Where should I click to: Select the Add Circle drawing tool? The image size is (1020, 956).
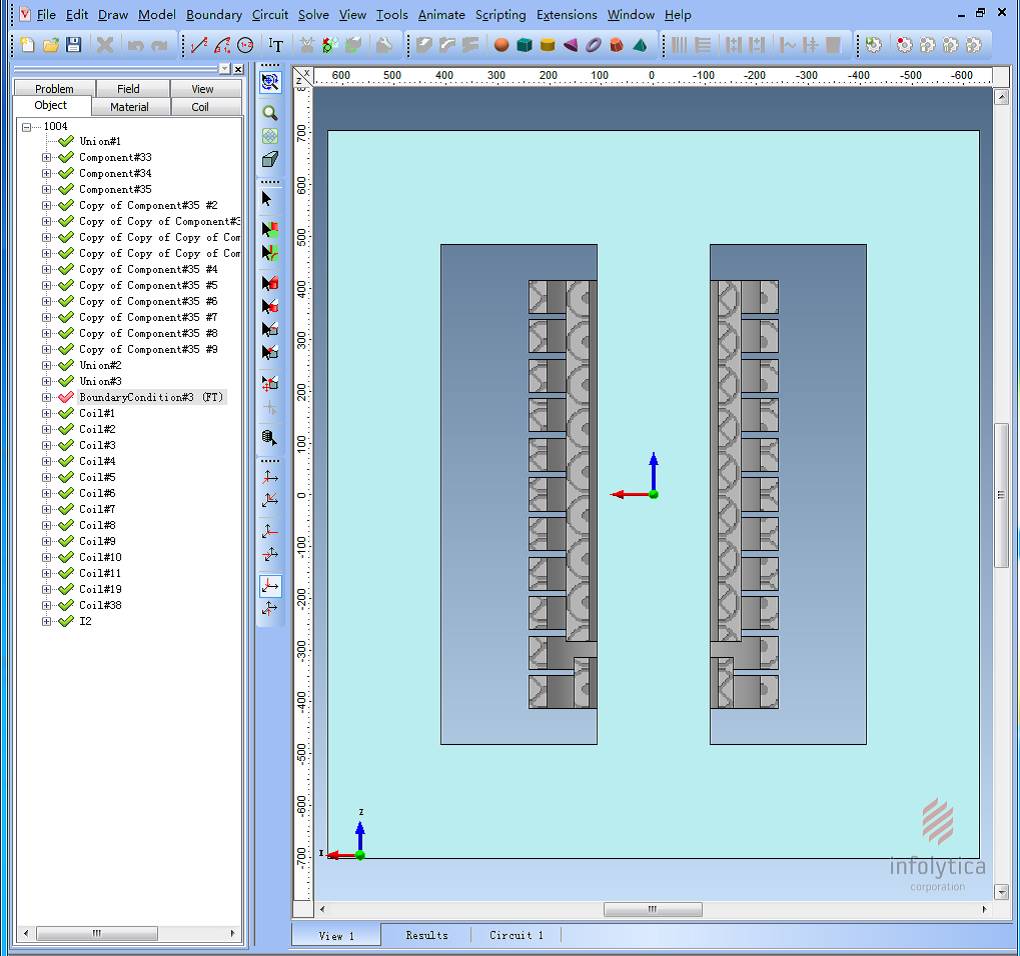(245, 45)
